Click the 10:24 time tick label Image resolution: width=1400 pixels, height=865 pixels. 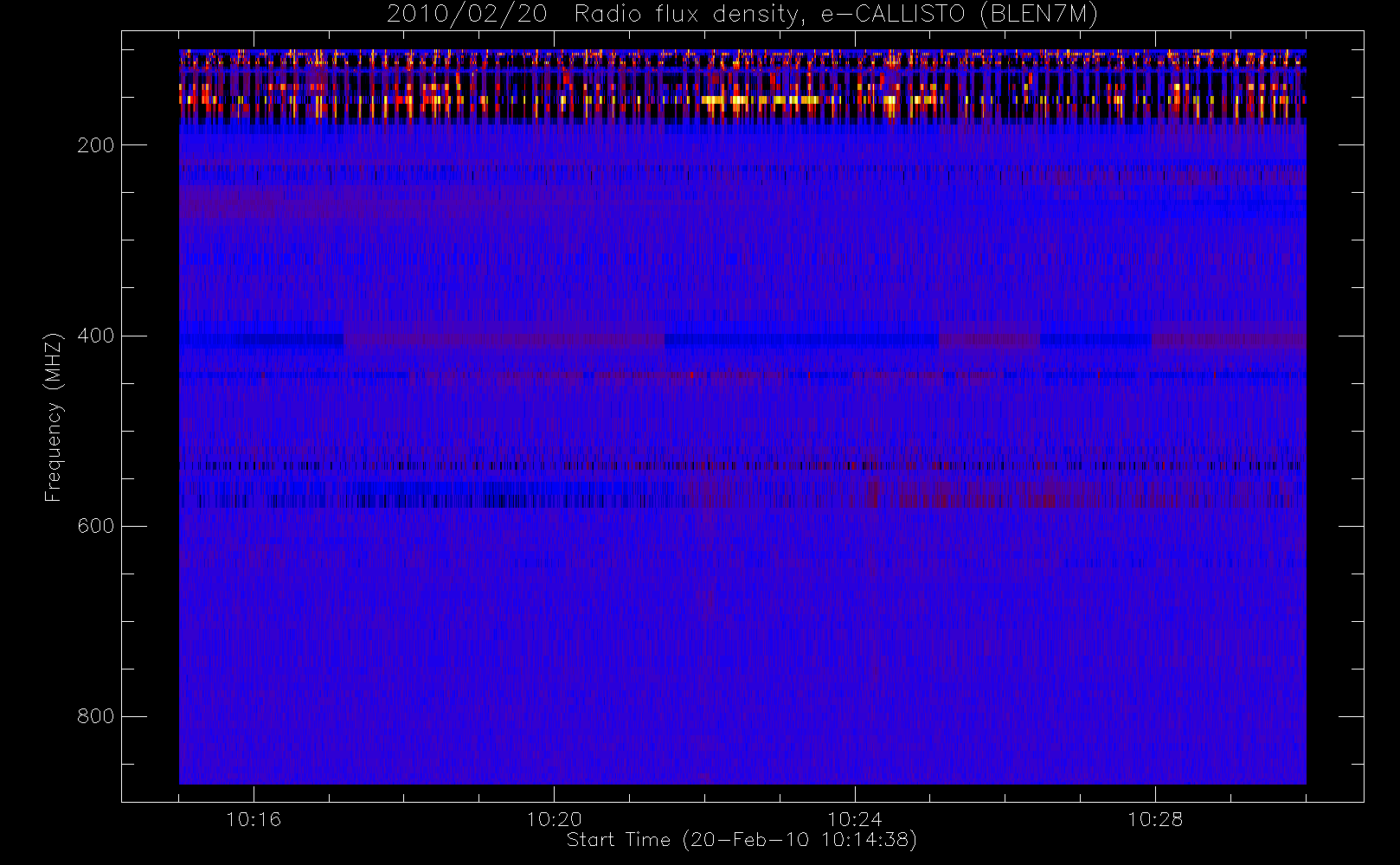[854, 819]
